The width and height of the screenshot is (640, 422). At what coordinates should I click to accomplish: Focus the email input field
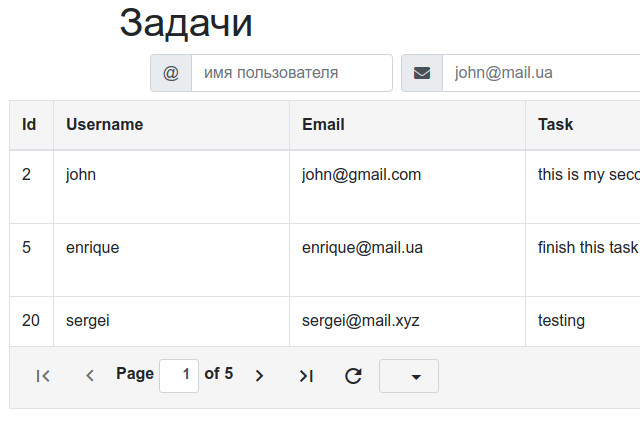[x=540, y=73]
